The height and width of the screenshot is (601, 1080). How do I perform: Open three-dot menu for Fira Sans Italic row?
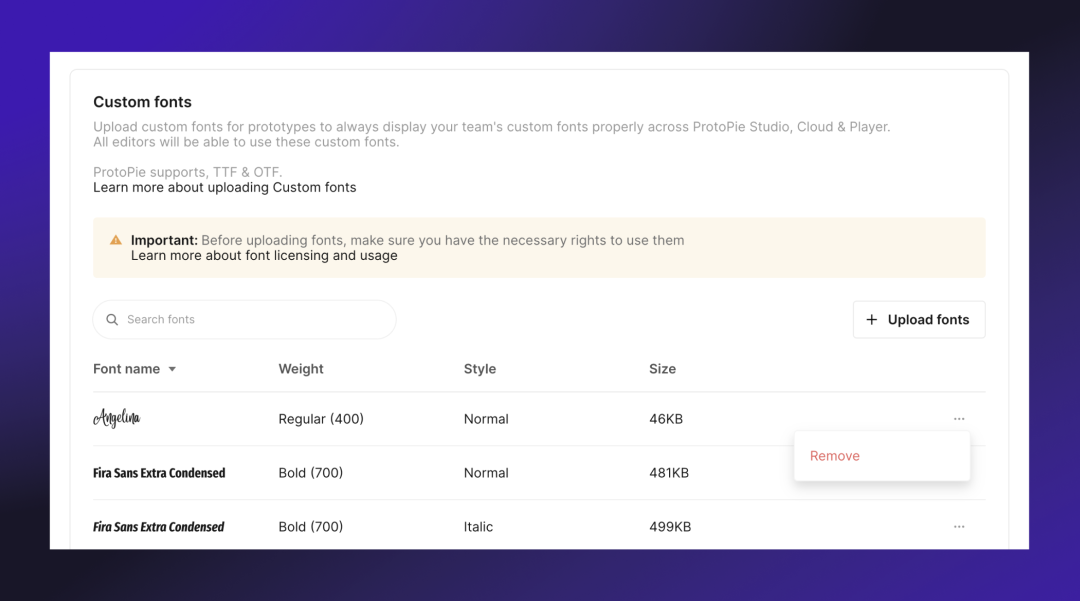coord(958,527)
